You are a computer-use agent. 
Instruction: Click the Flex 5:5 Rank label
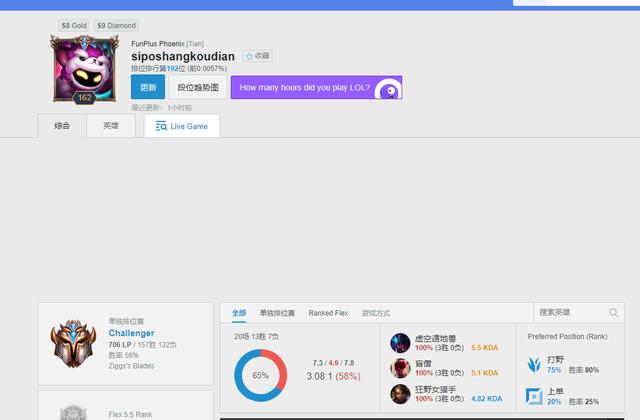coord(130,415)
